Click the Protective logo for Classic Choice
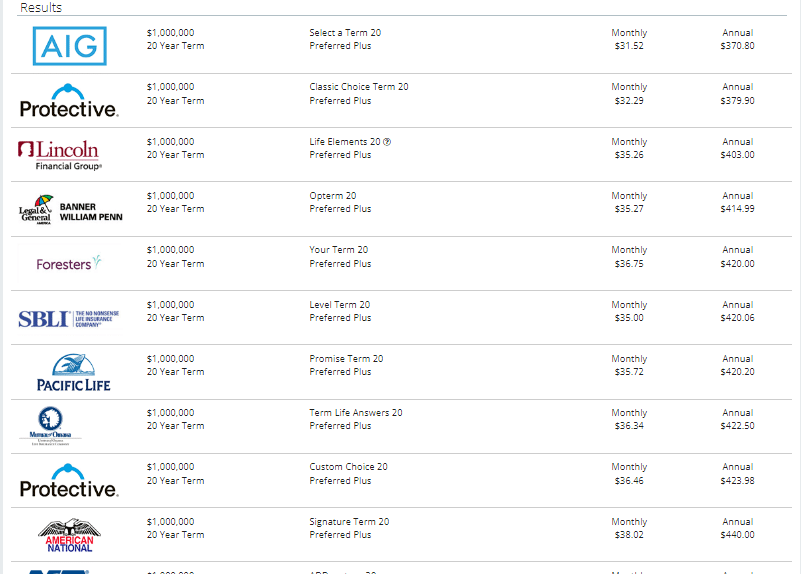This screenshot has height=574, width=801. click(x=69, y=101)
